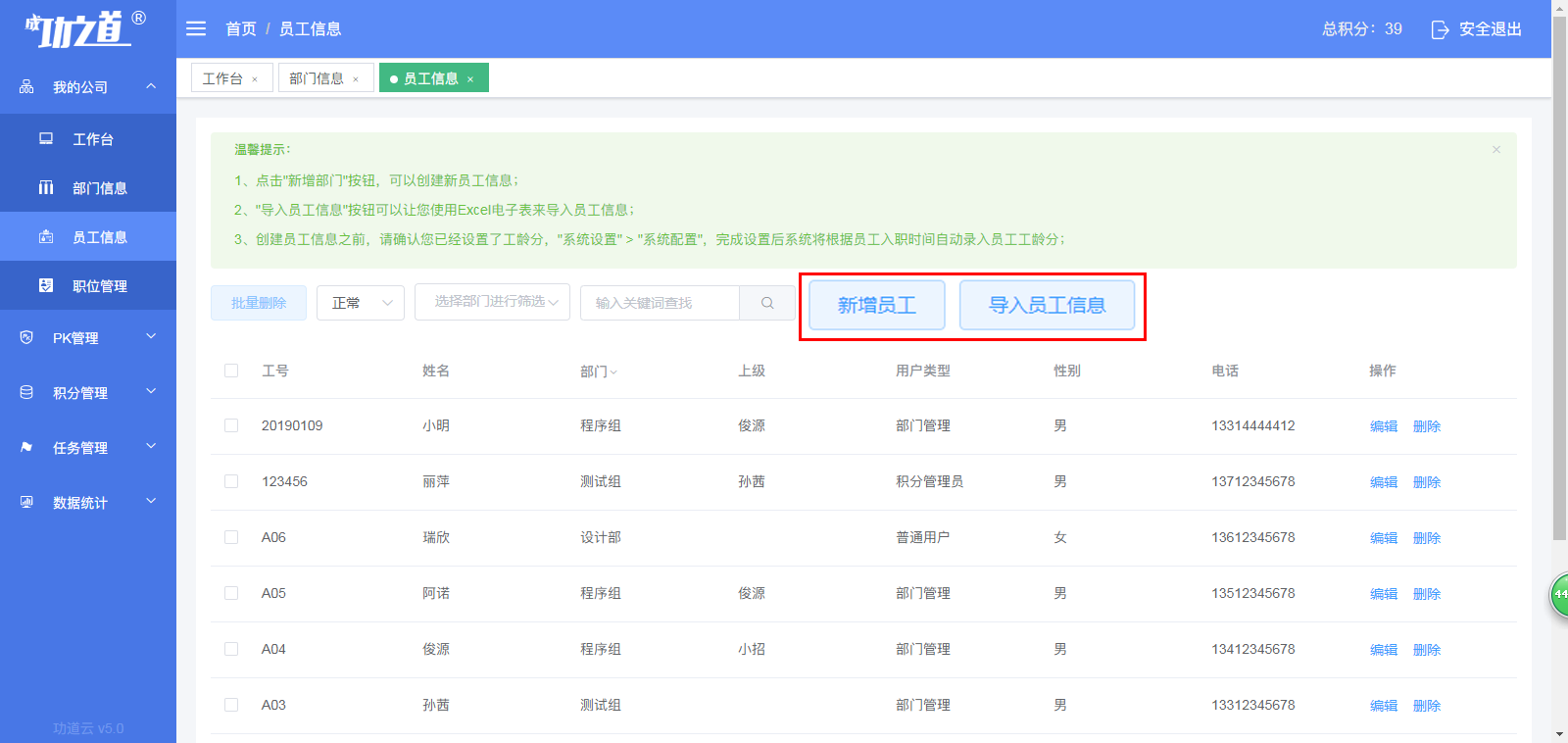
Task: Click the 职位管理 sidebar icon
Action: [x=46, y=285]
